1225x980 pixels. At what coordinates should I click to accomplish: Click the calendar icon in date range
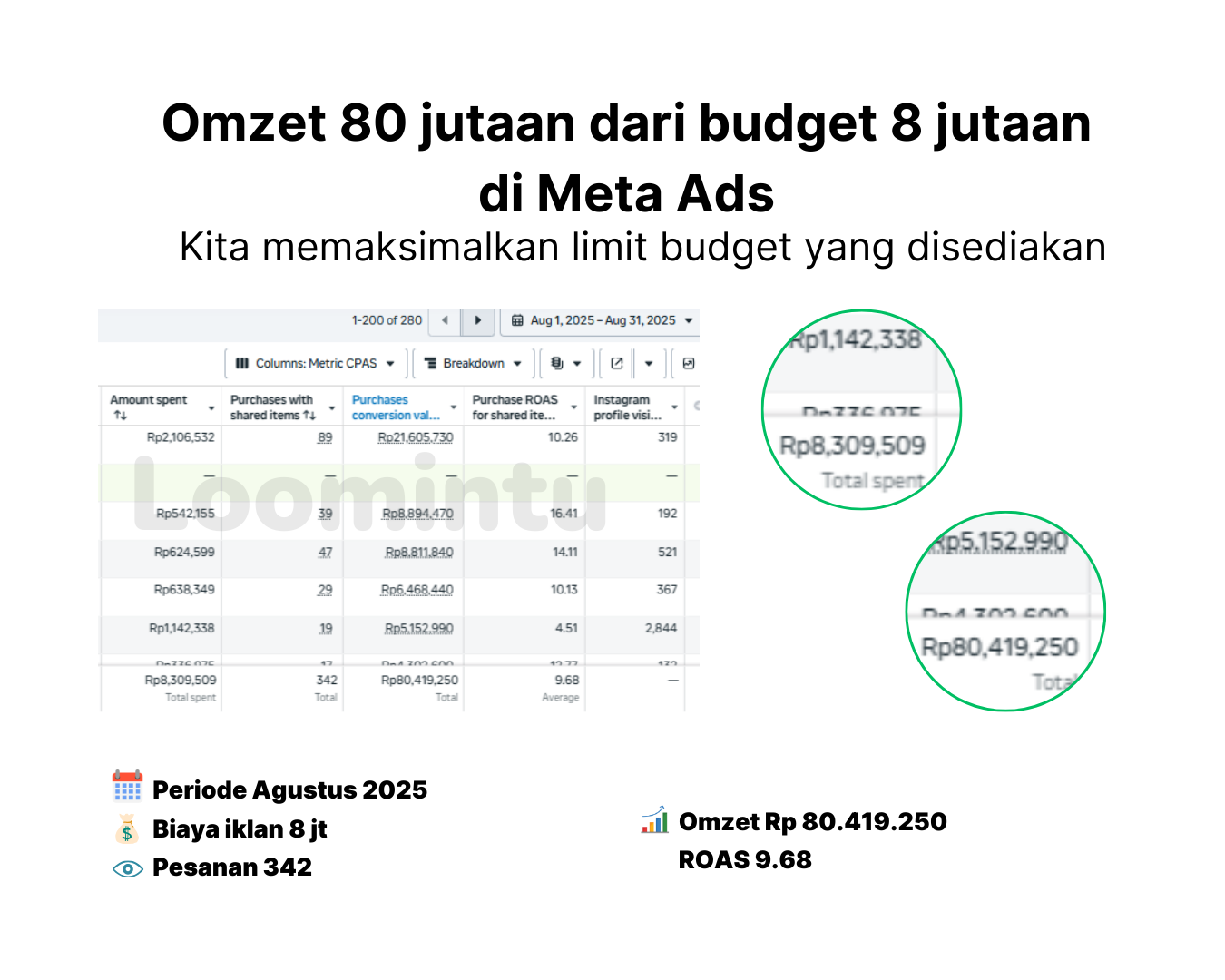tap(517, 320)
